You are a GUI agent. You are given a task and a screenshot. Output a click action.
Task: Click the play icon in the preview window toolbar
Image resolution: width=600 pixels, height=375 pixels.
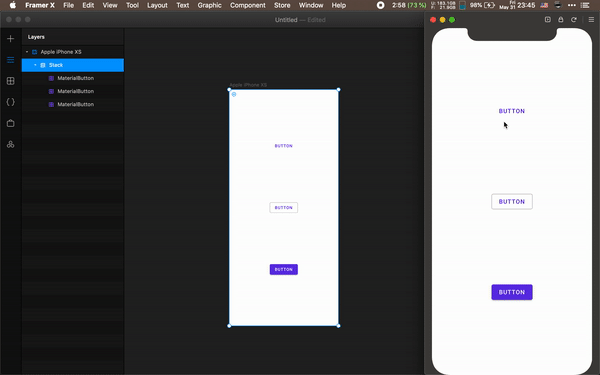(x=548, y=20)
